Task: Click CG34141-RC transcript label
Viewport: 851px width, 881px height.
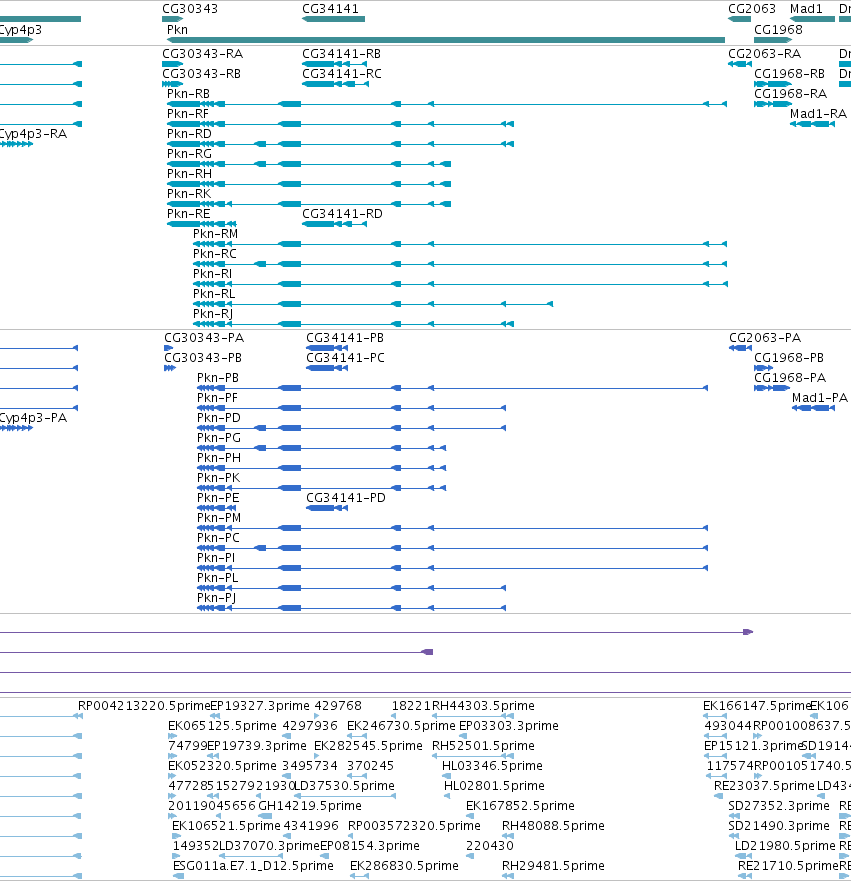Action: pos(342,74)
